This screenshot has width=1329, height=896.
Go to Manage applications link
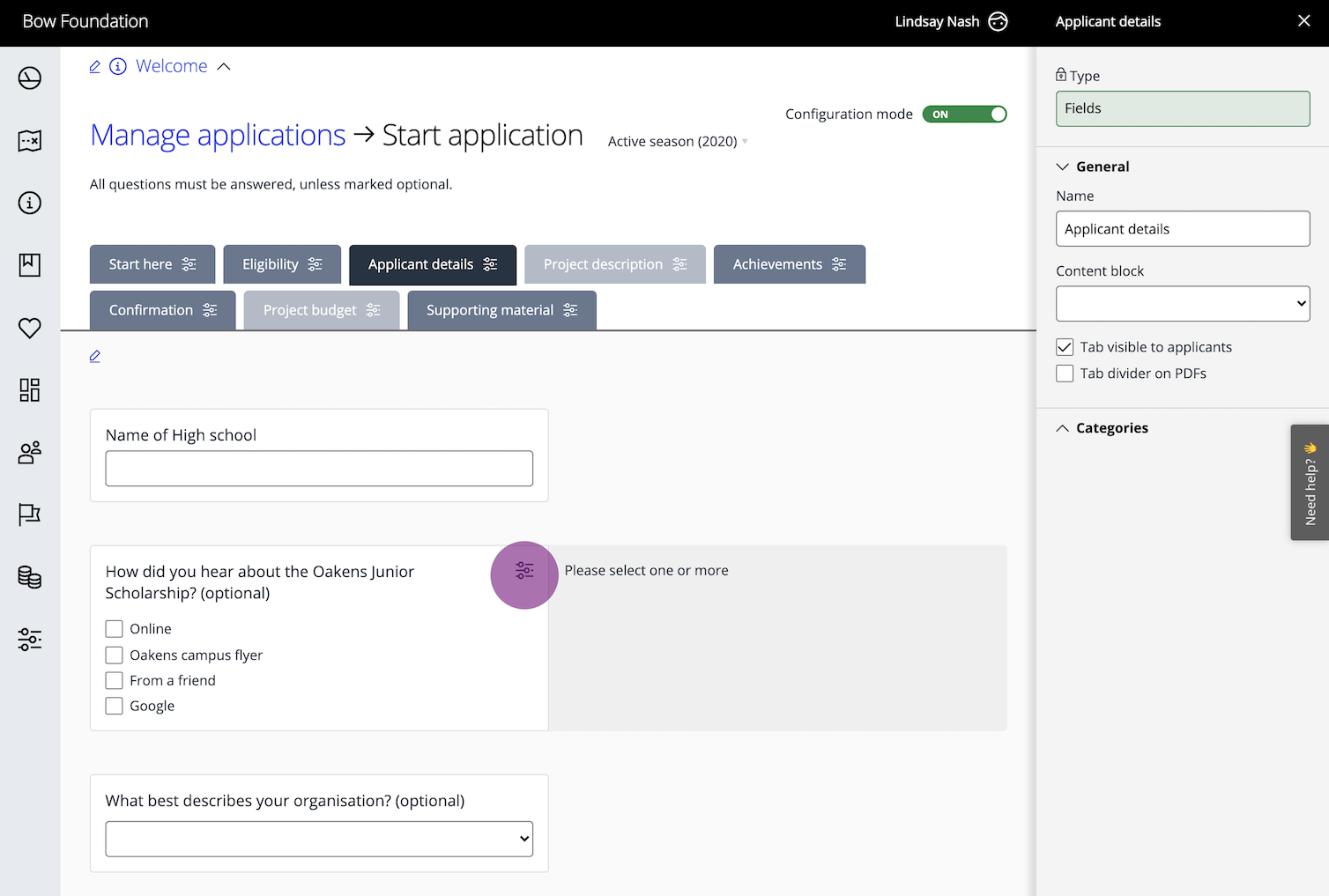click(218, 136)
